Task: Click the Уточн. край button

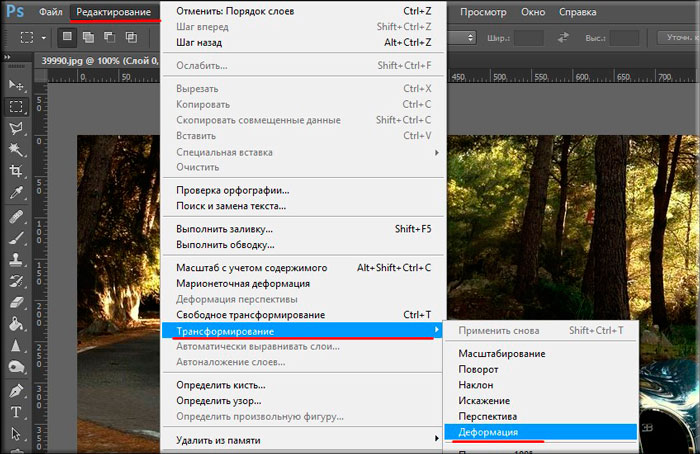Action: click(679, 37)
